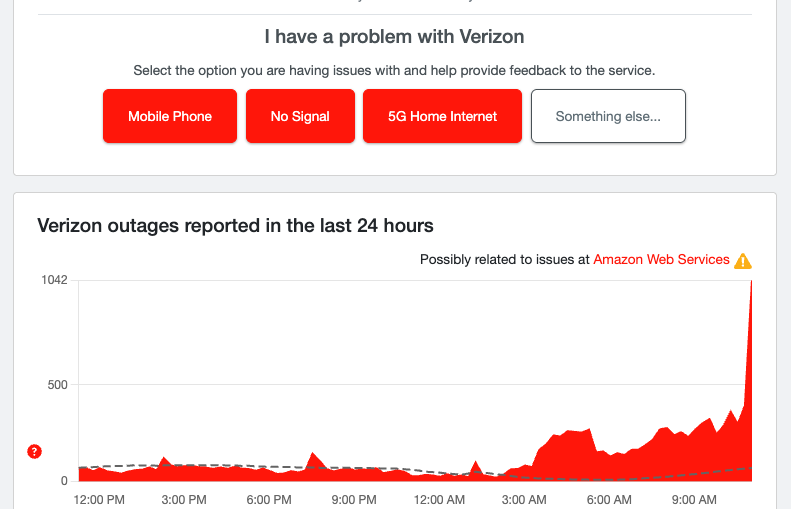Report a 5G Home Internet issue
The width and height of the screenshot is (791, 509).
point(442,116)
